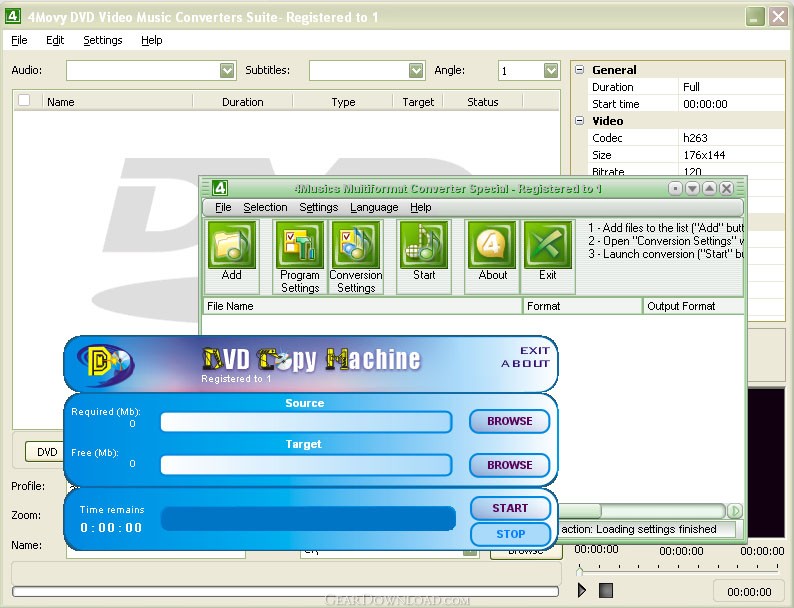Open Edit menu in 4Movy
The image size is (794, 608).
tap(55, 40)
